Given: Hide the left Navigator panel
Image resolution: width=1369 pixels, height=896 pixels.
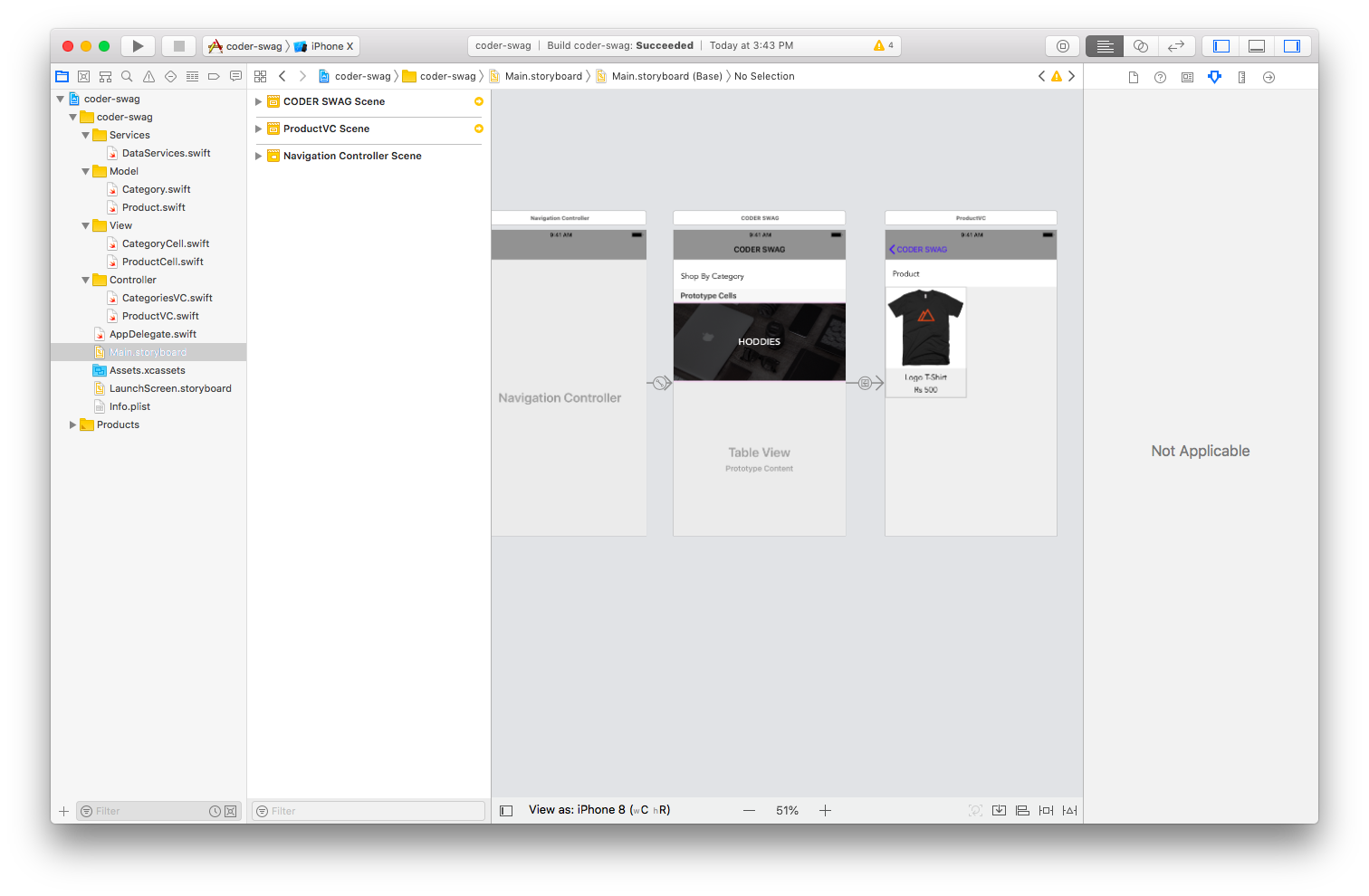Looking at the screenshot, I should tap(1221, 45).
